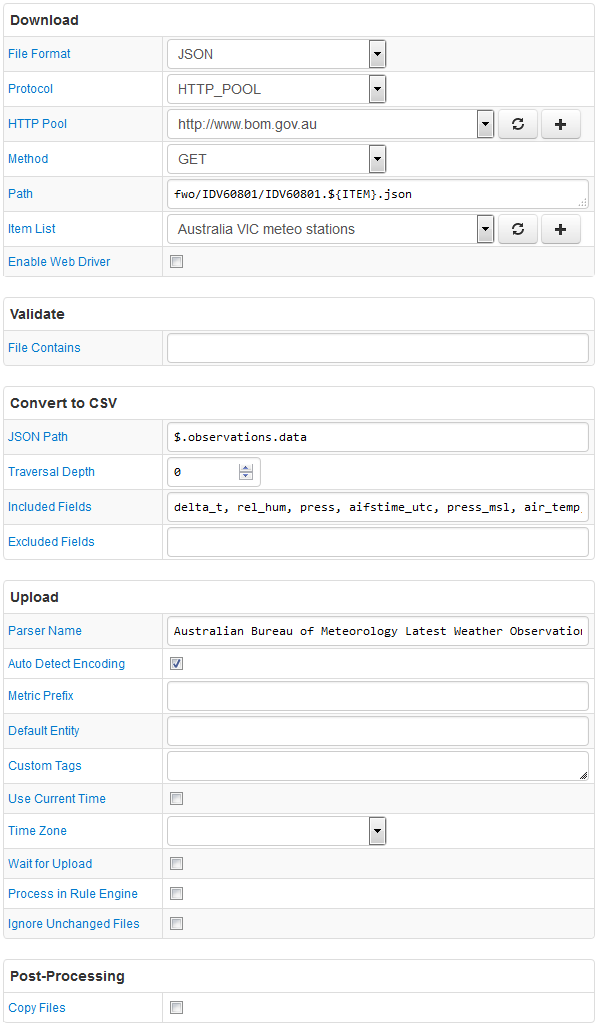Tick the Use Current Time checkbox
This screenshot has width=597, height=1026.
[177, 798]
